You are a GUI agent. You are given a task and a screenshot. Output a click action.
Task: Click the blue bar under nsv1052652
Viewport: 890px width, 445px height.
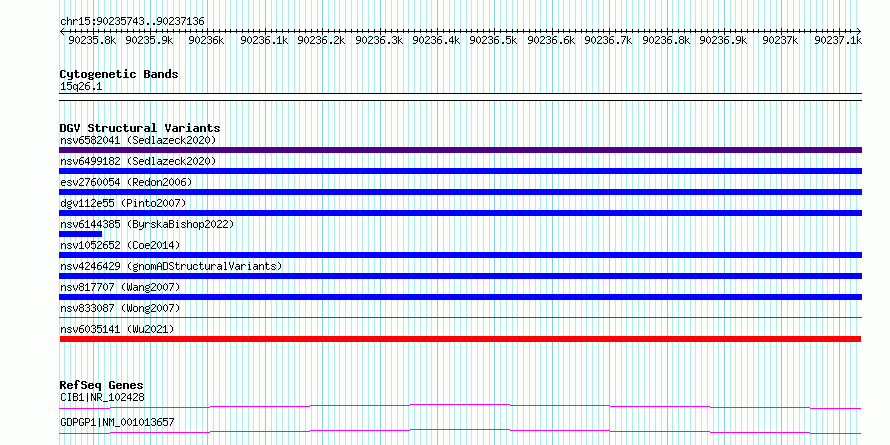pyautogui.click(x=460, y=255)
